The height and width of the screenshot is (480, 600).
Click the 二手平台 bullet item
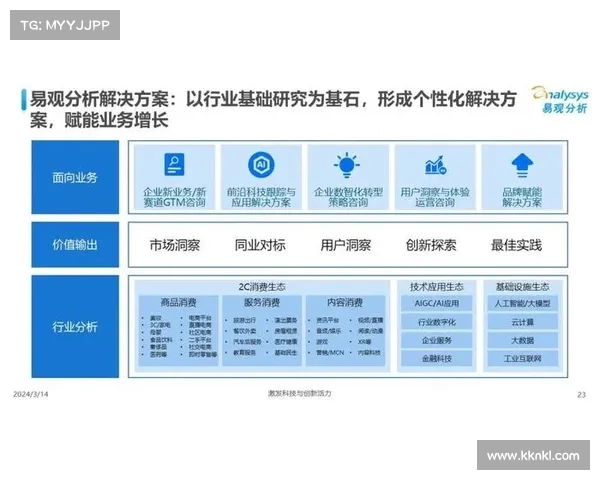pos(200,340)
